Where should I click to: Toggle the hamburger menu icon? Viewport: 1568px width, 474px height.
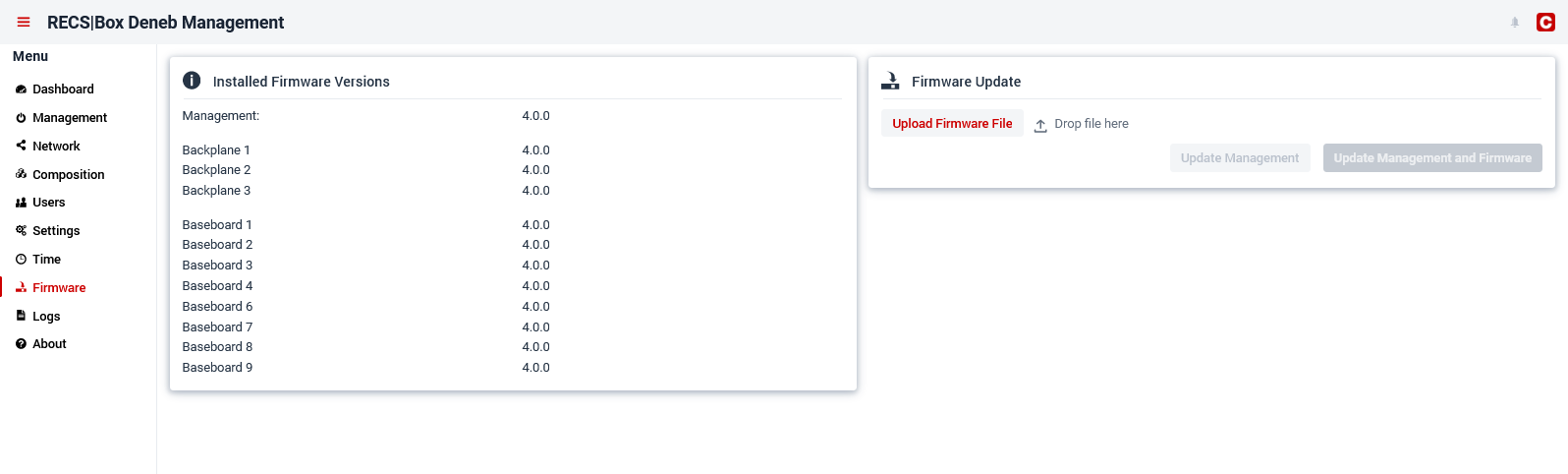(x=24, y=23)
